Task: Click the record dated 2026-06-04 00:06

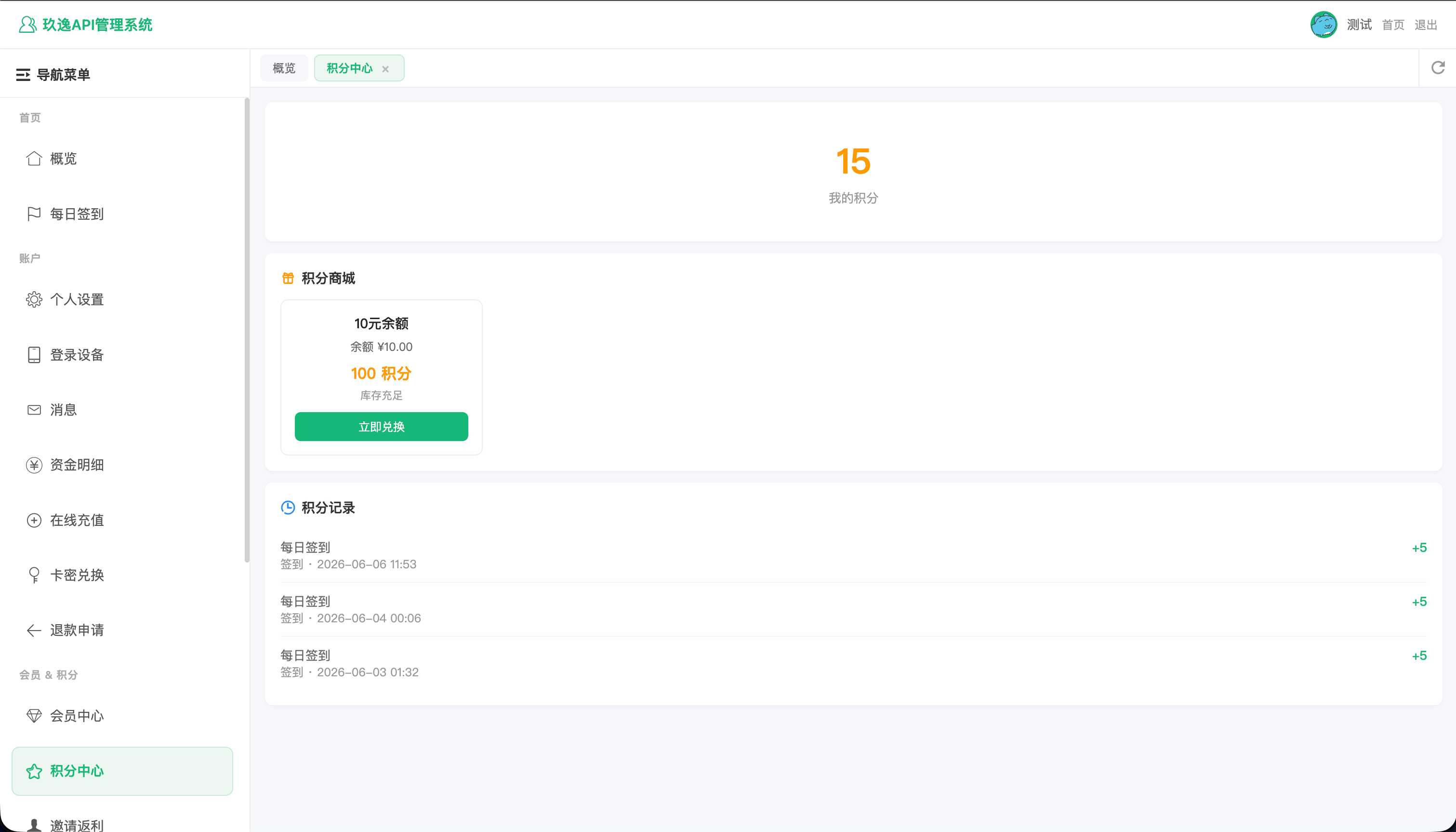Action: [x=853, y=609]
